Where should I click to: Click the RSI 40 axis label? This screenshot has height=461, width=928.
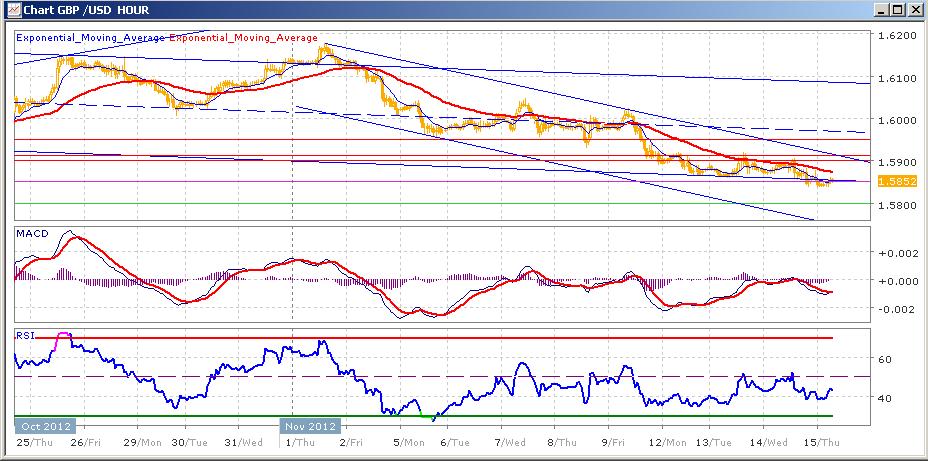coord(885,398)
